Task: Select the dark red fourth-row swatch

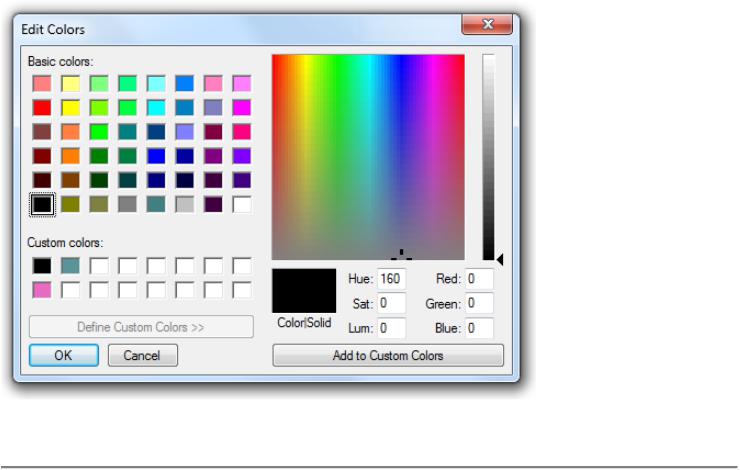Action: [x=42, y=156]
